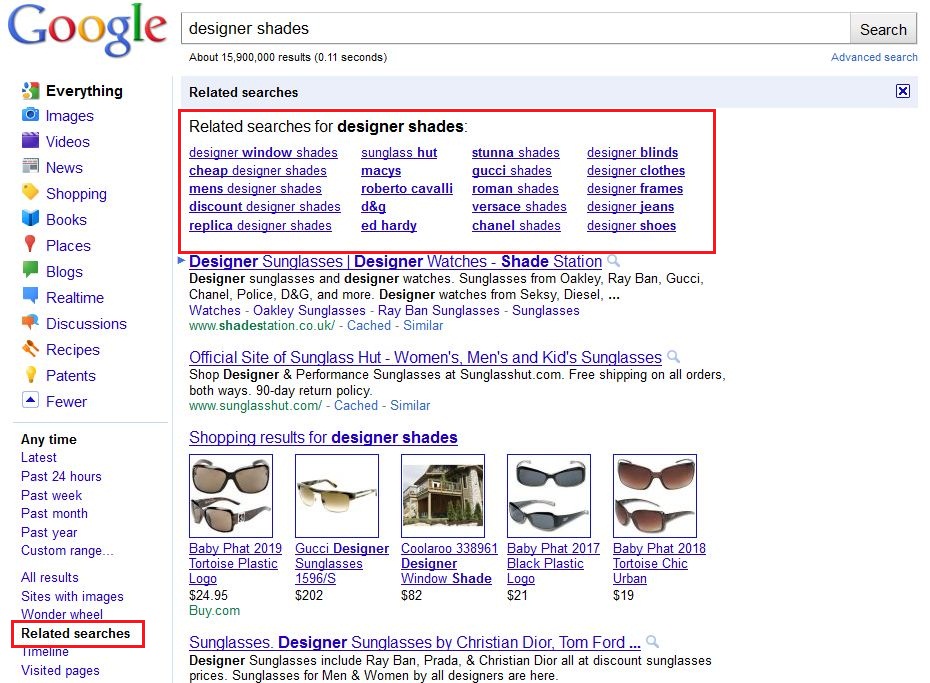Click Baby Phat 2019 Tortoise sunglasses thumbnail
The width and height of the screenshot is (930, 683).
click(x=231, y=496)
